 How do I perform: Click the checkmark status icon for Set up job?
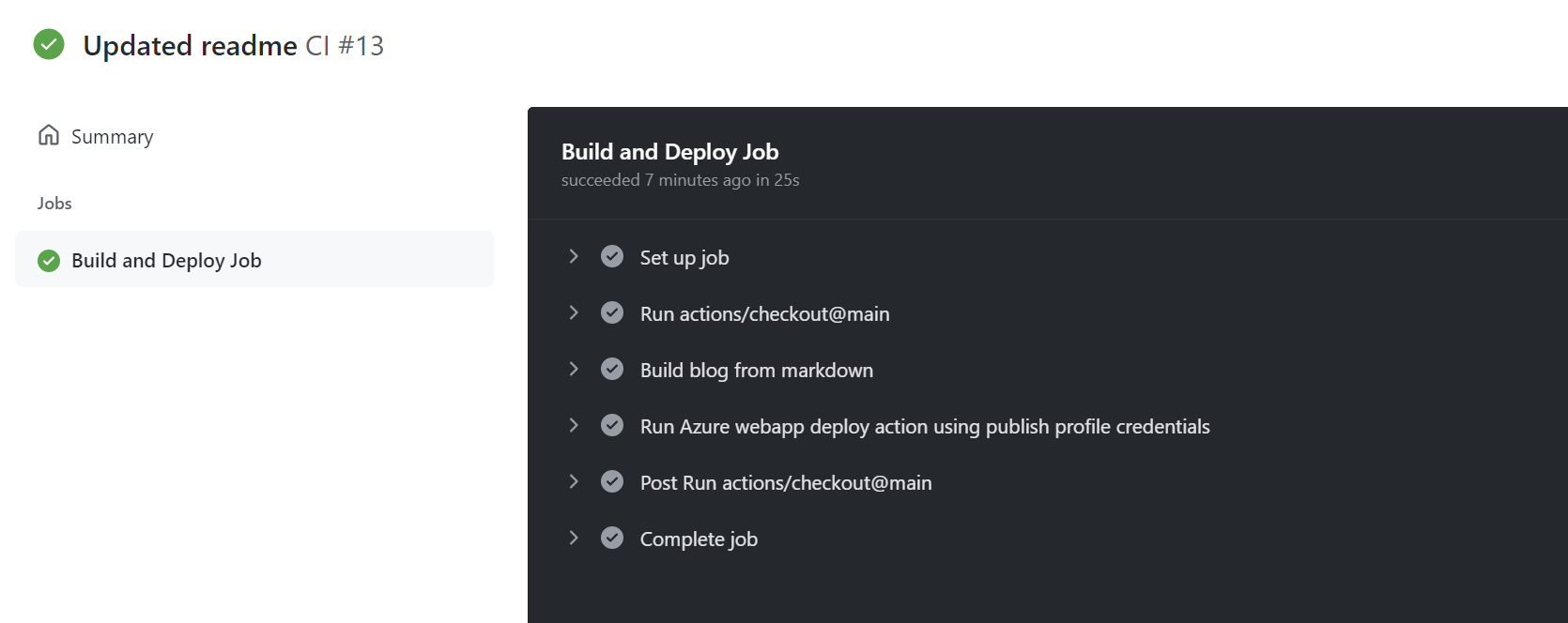click(x=612, y=256)
